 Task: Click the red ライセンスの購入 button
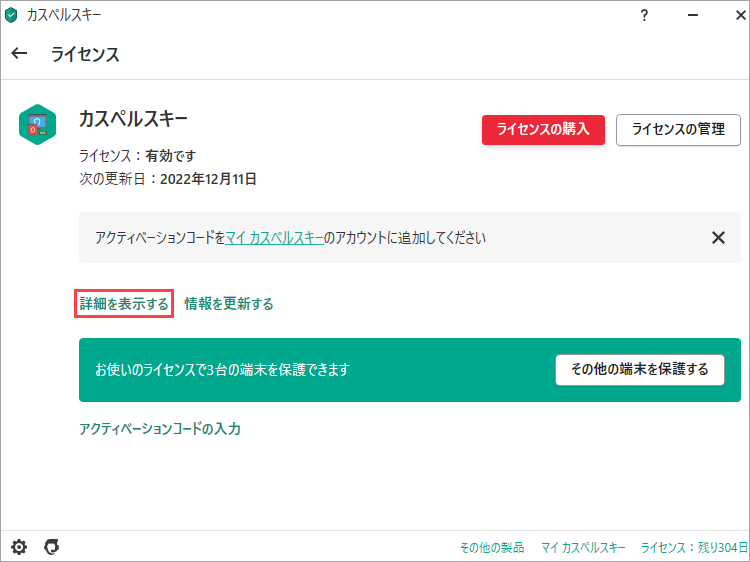[543, 130]
